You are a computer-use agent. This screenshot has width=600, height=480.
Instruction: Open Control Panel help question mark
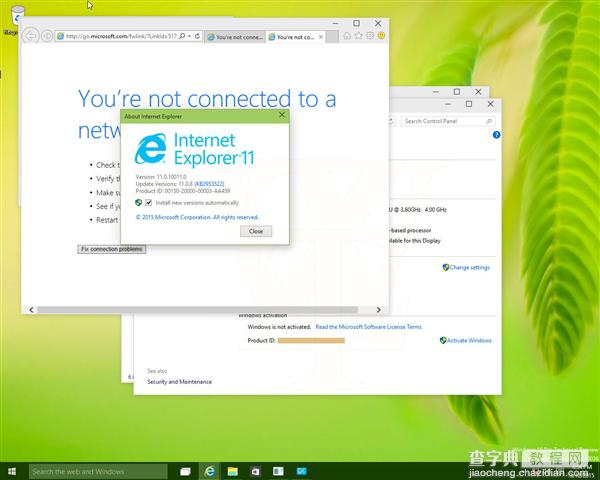[496, 135]
